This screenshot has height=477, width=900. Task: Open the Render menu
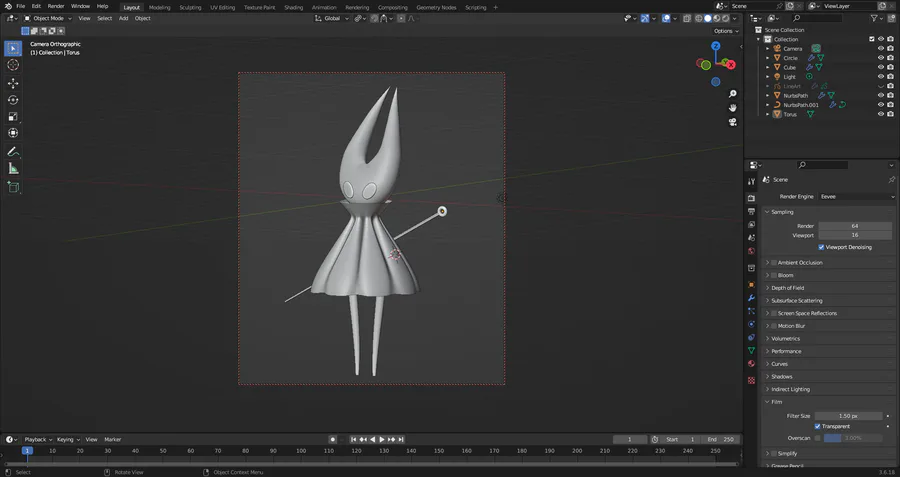tap(56, 6)
